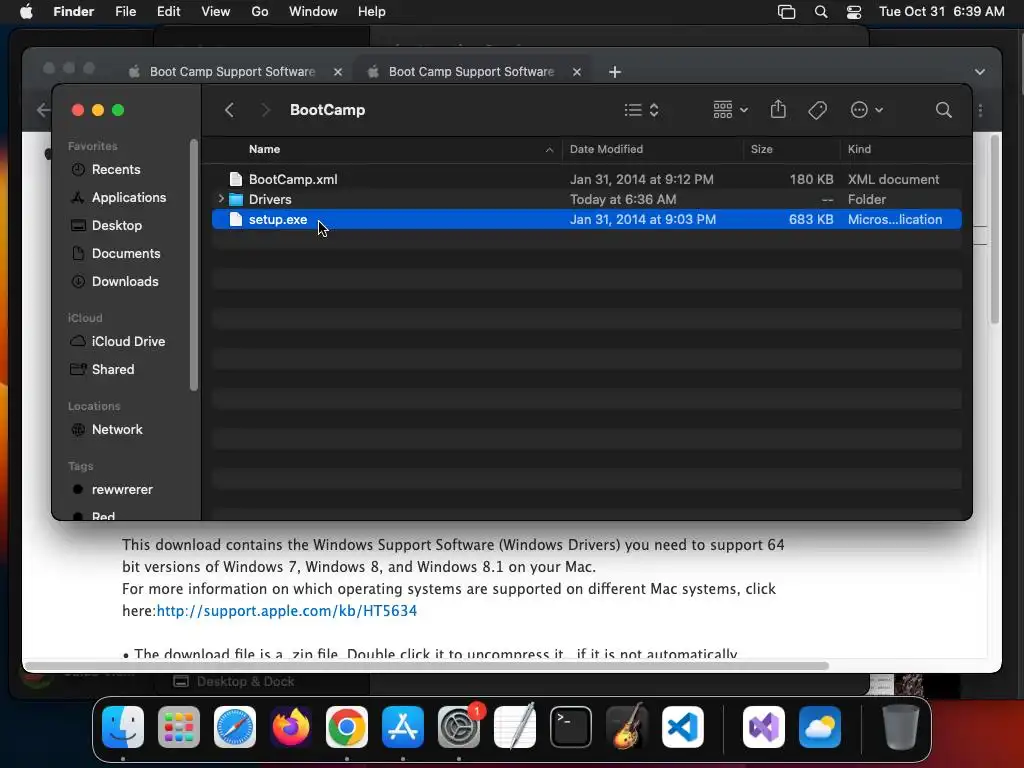Switch to second Boot Camp Support Software tab
The height and width of the screenshot is (768, 1024).
[471, 72]
